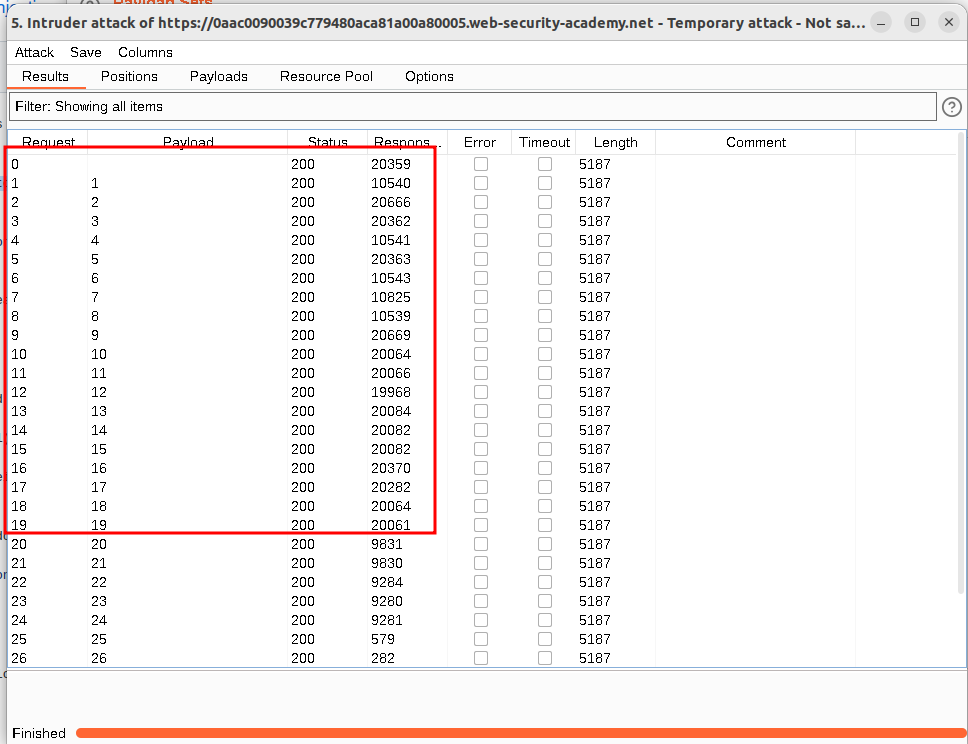The height and width of the screenshot is (744, 968).
Task: Sort by the Error column header
Action: coord(480,143)
